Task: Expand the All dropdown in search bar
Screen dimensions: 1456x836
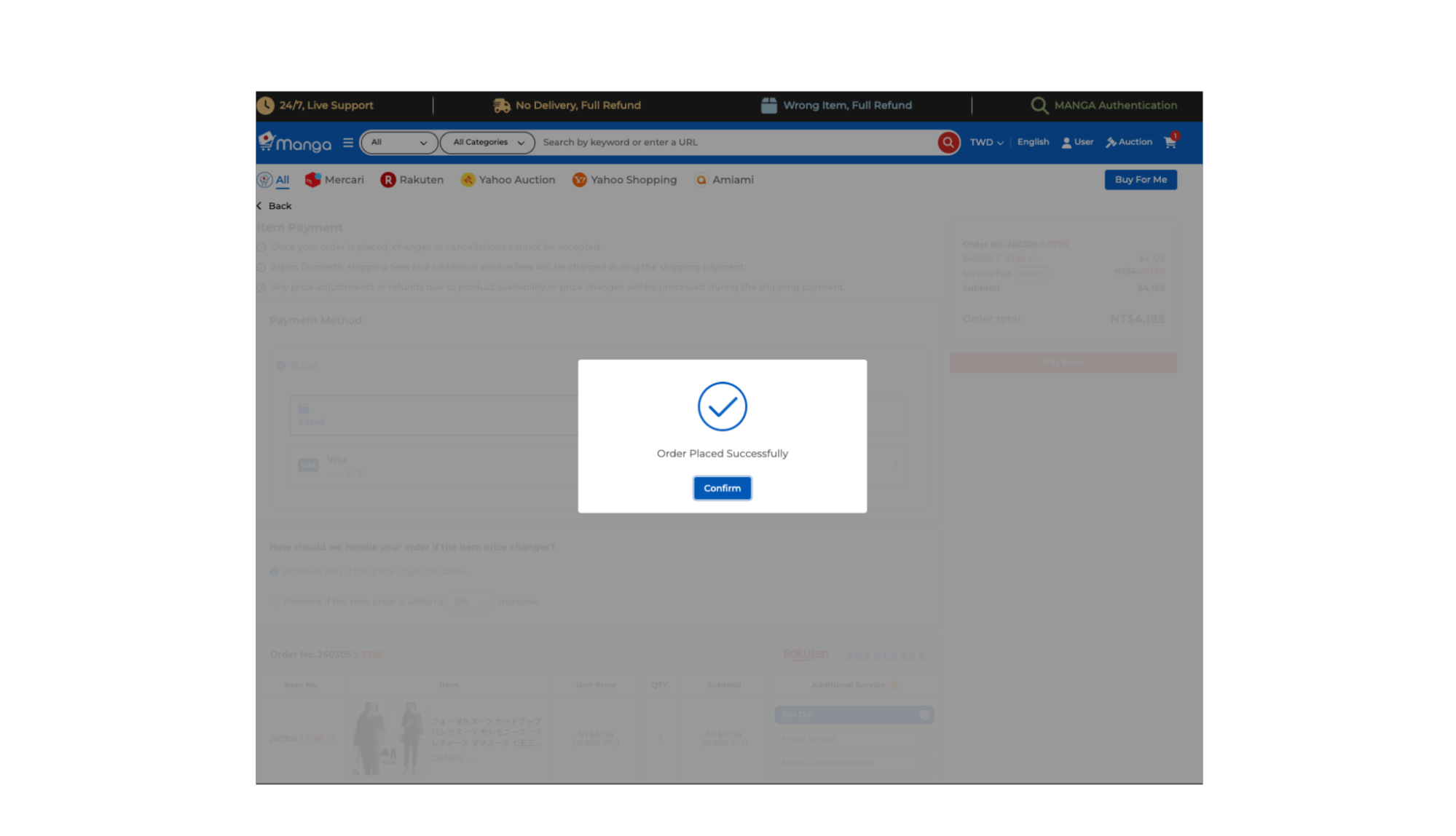Action: (x=399, y=143)
